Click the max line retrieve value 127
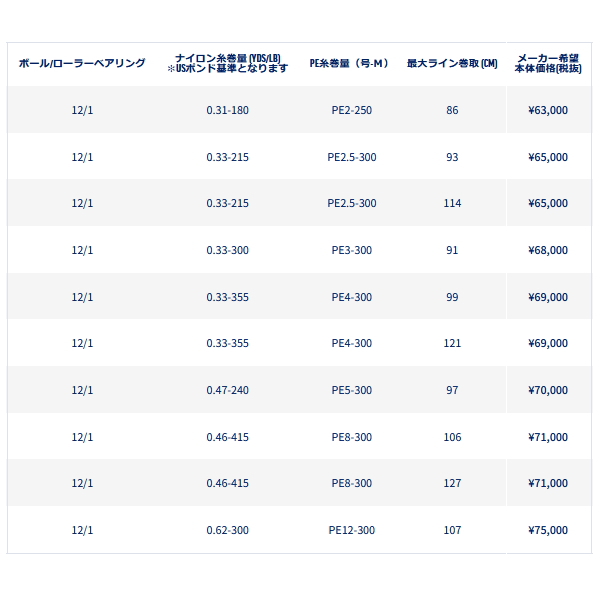Viewport: 600px width, 600px height. 452,483
